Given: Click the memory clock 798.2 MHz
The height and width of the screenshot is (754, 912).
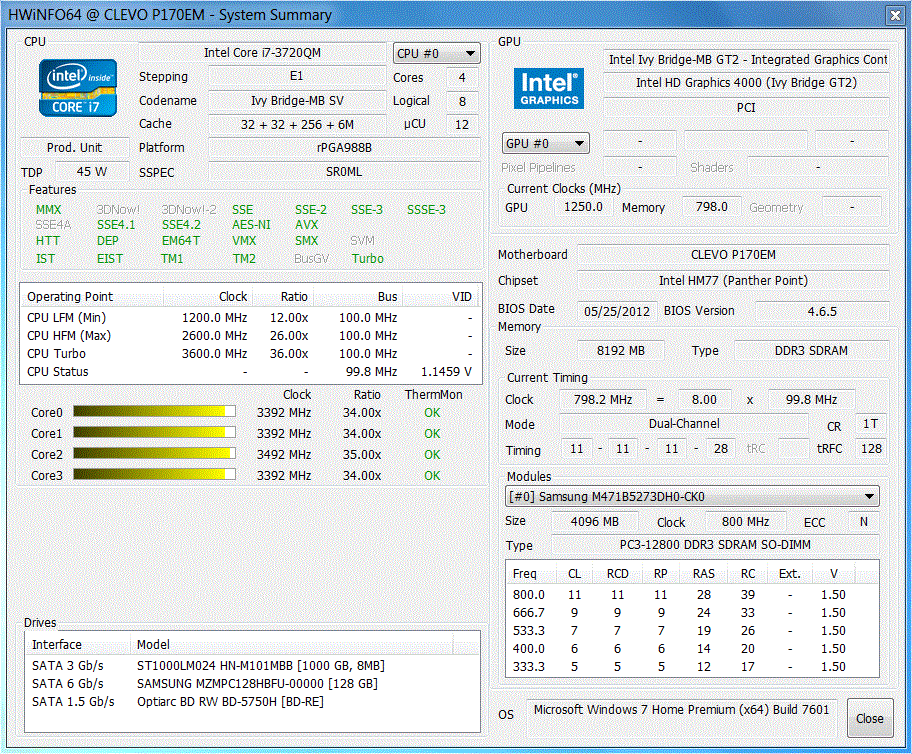Looking at the screenshot, I should pyautogui.click(x=603, y=400).
